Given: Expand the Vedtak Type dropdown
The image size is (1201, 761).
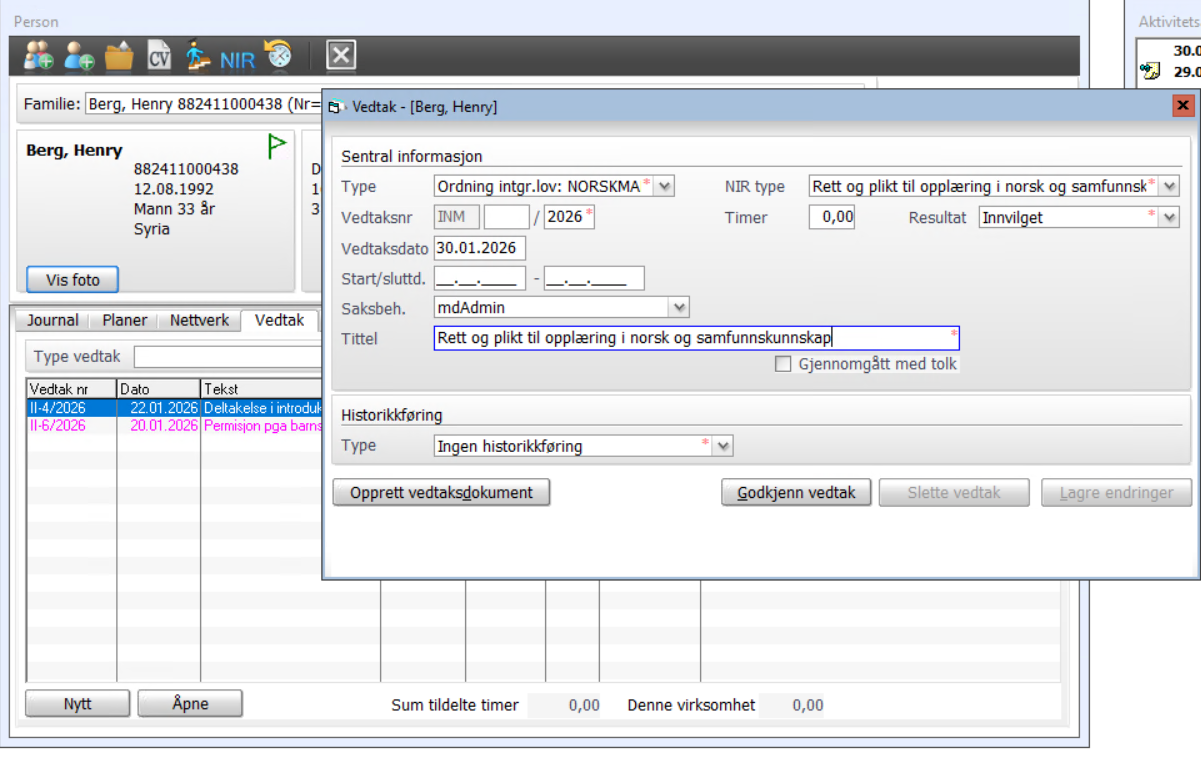Looking at the screenshot, I should tap(665, 186).
